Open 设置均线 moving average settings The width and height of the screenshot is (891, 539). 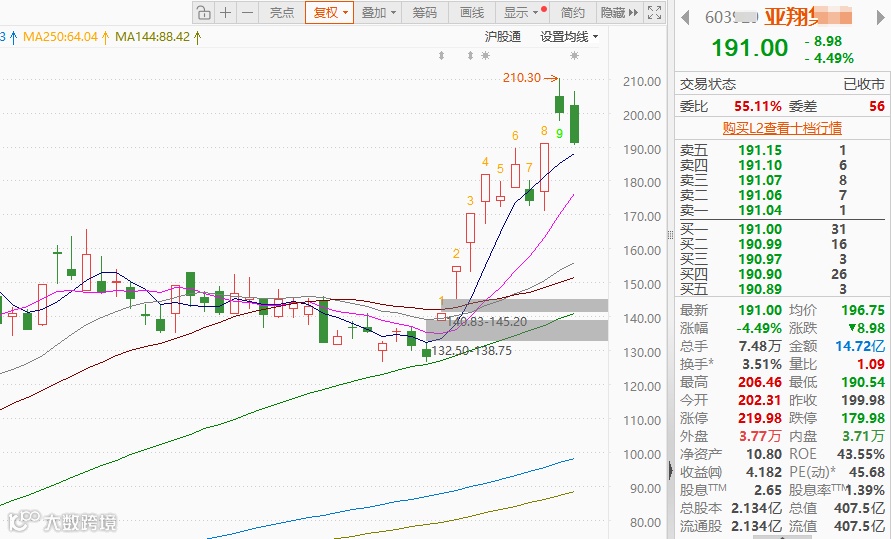(x=569, y=37)
